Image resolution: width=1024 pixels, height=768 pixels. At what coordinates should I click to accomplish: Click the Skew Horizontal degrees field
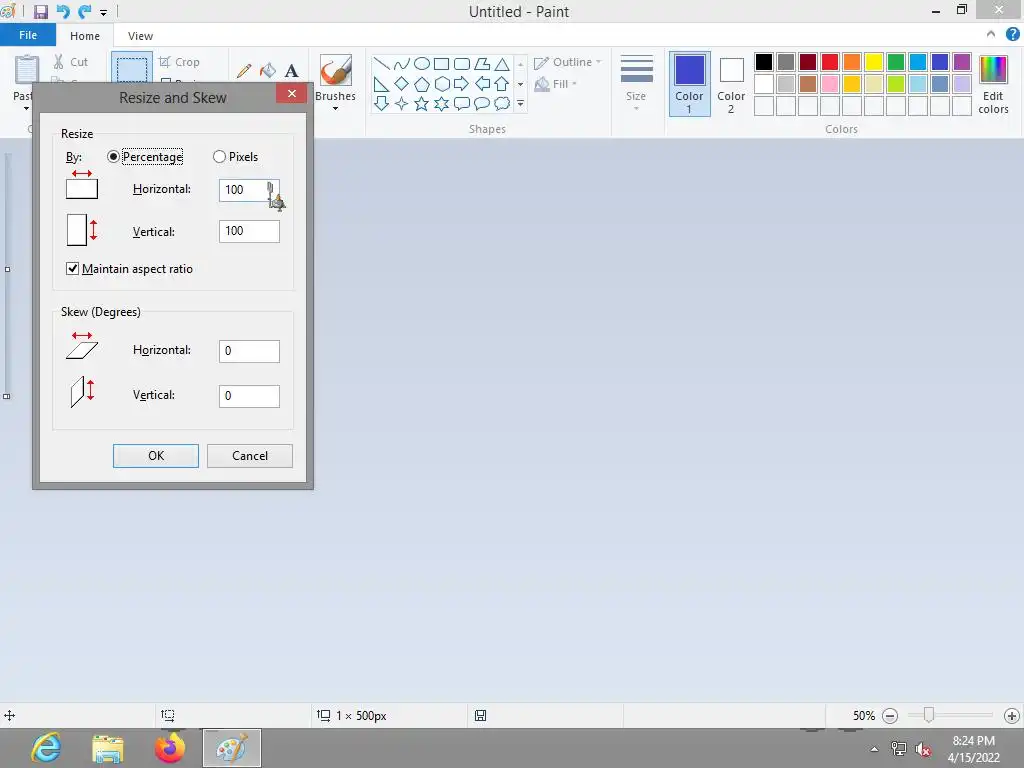pyautogui.click(x=249, y=351)
